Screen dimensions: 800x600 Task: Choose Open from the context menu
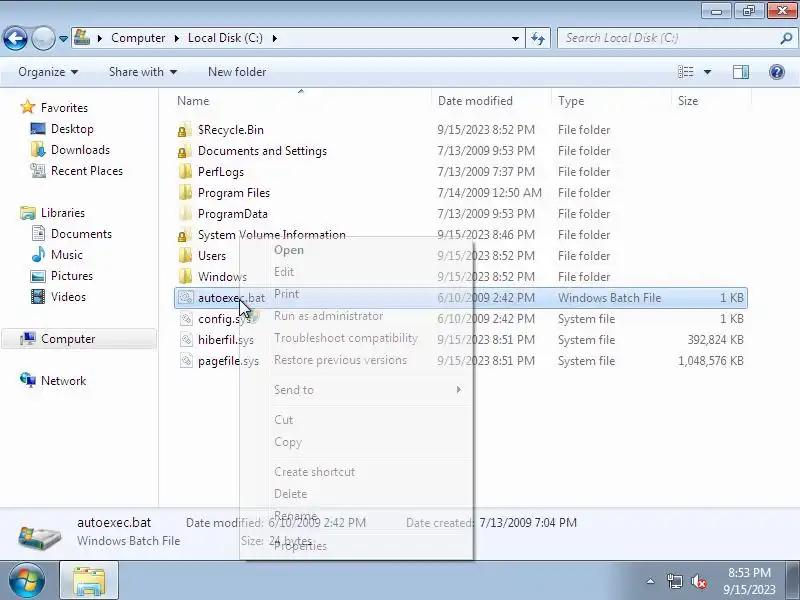(x=357, y=250)
